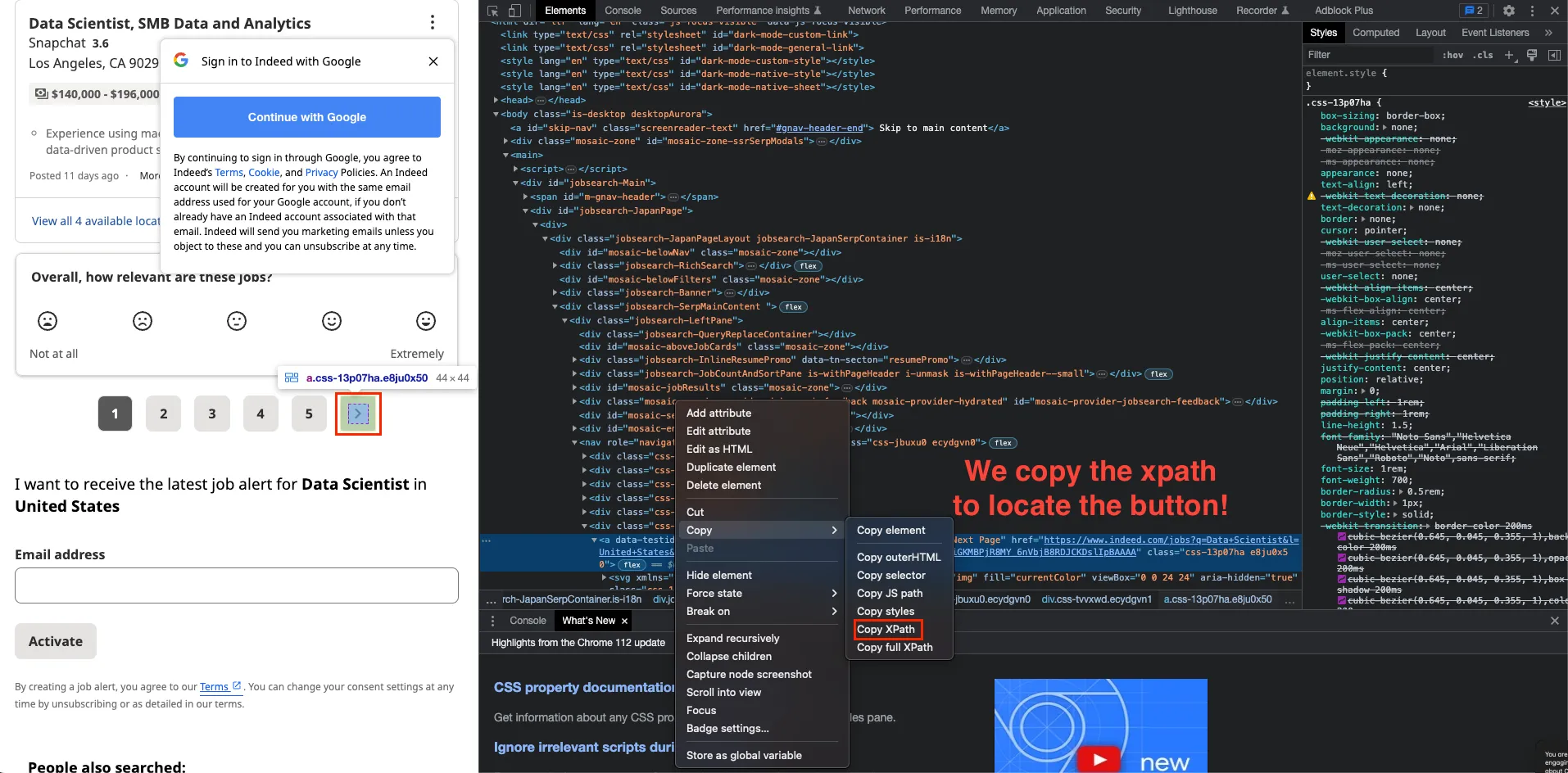The width and height of the screenshot is (1568, 773).
Task: Open DevTools settings gear
Action: click(1509, 11)
